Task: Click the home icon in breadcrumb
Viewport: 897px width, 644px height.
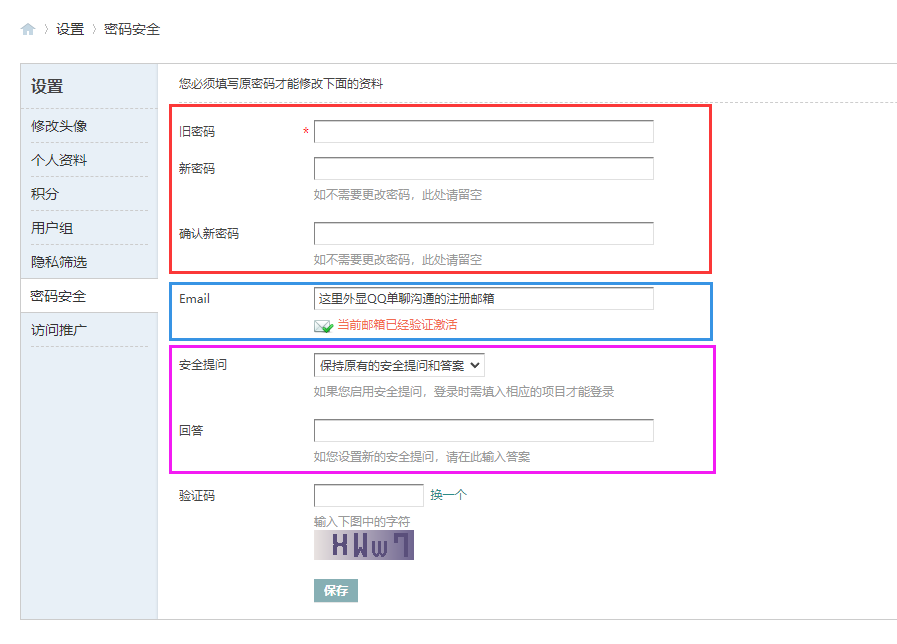Action: tap(27, 29)
